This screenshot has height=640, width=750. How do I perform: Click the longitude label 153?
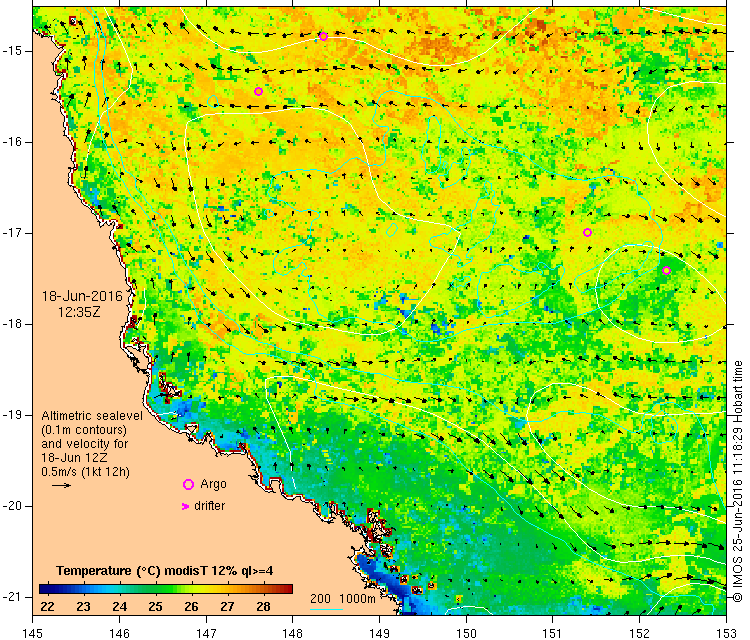pyautogui.click(x=726, y=634)
